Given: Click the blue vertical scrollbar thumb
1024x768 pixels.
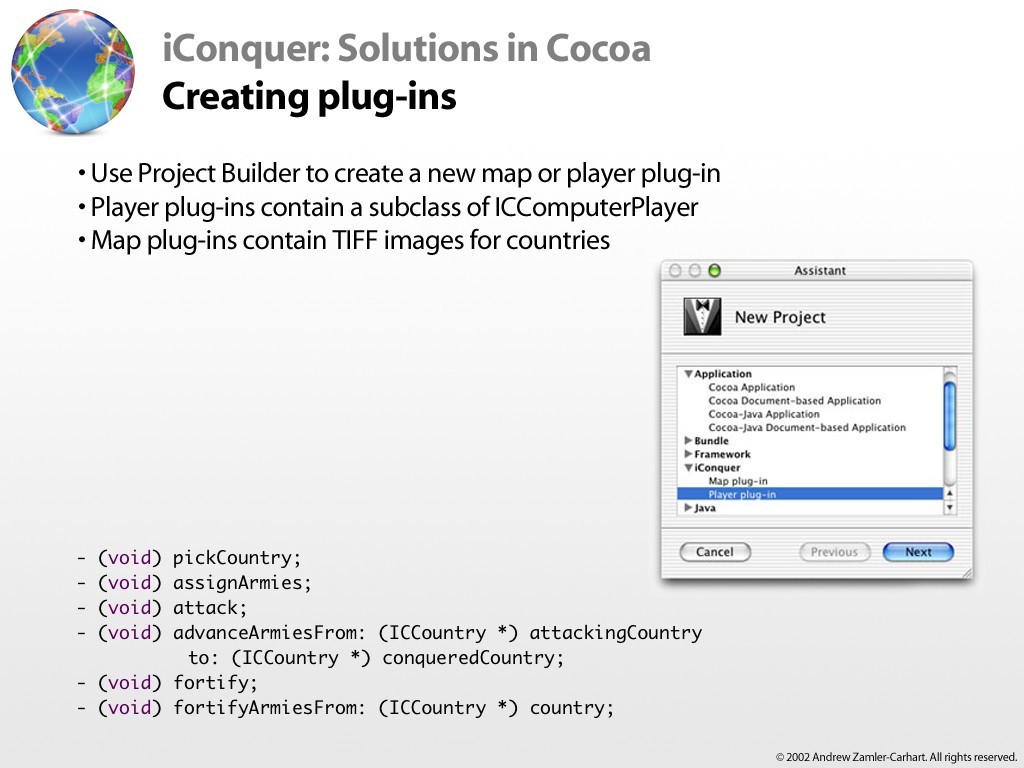Looking at the screenshot, I should pyautogui.click(x=950, y=415).
